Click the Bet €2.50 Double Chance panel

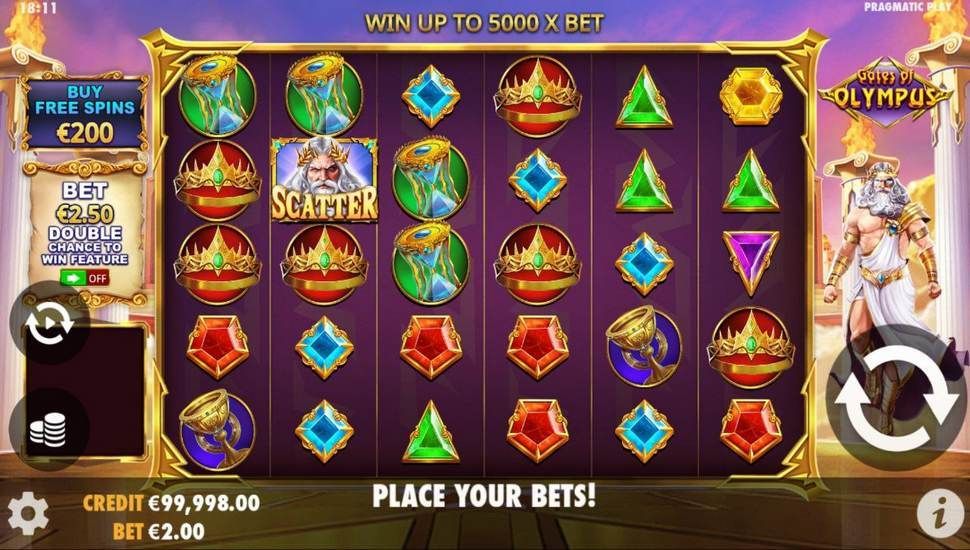[x=85, y=232]
